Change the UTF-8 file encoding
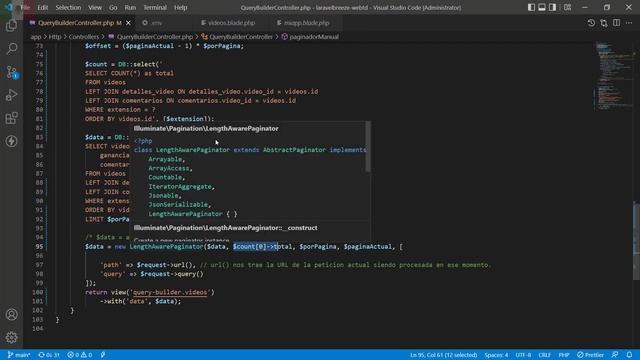 tap(523, 355)
